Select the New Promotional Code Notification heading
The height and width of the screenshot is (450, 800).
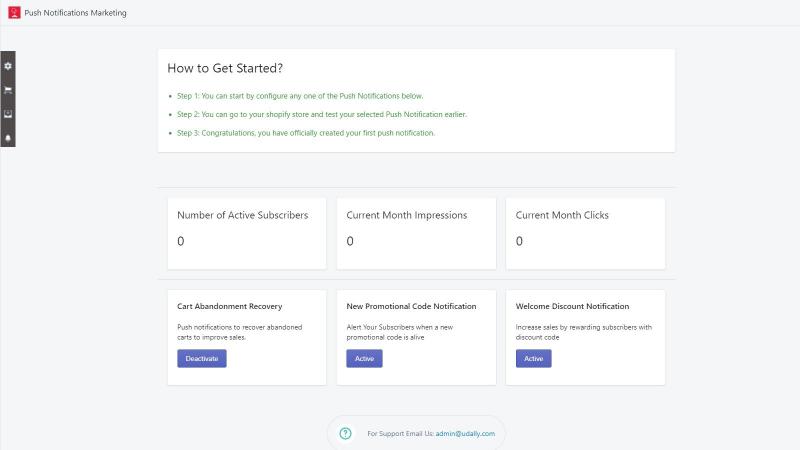(x=411, y=306)
